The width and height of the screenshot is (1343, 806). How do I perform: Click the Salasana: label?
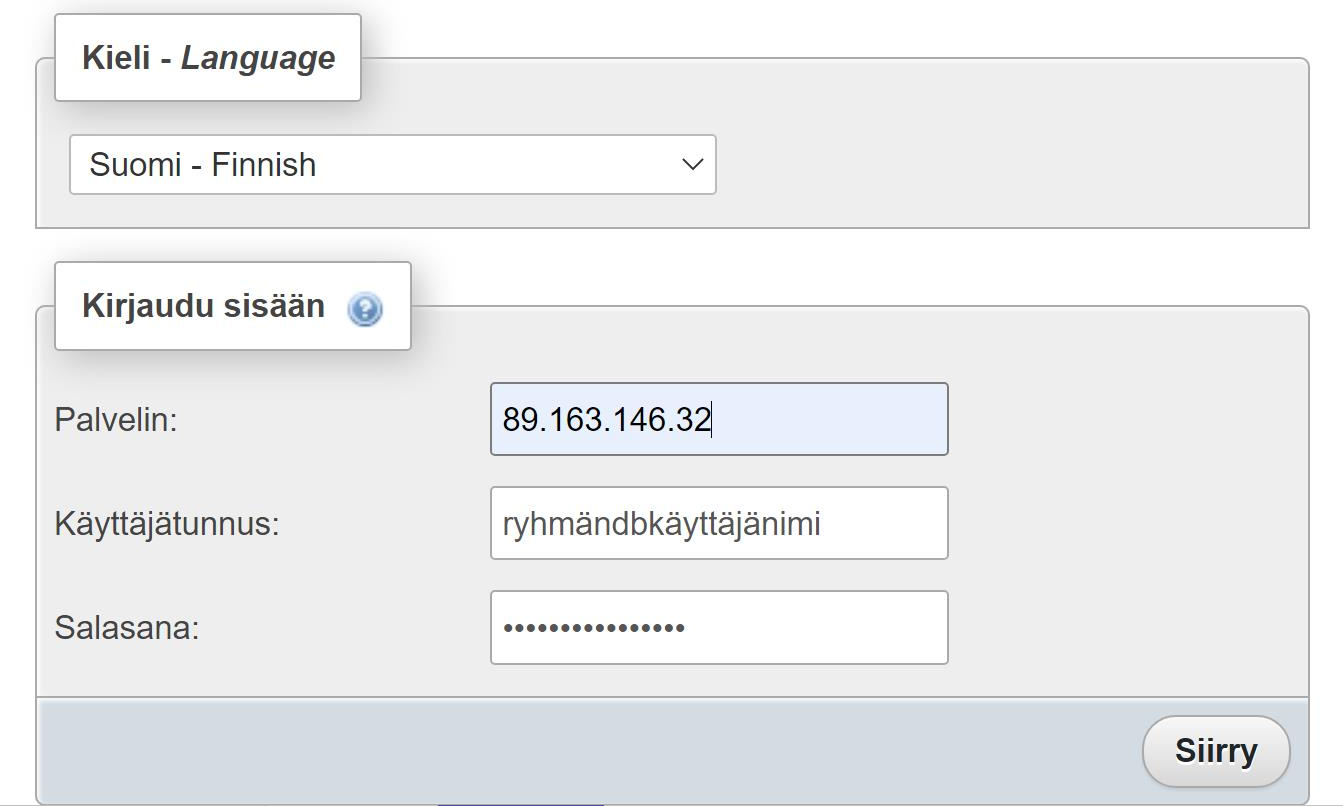[x=127, y=628]
